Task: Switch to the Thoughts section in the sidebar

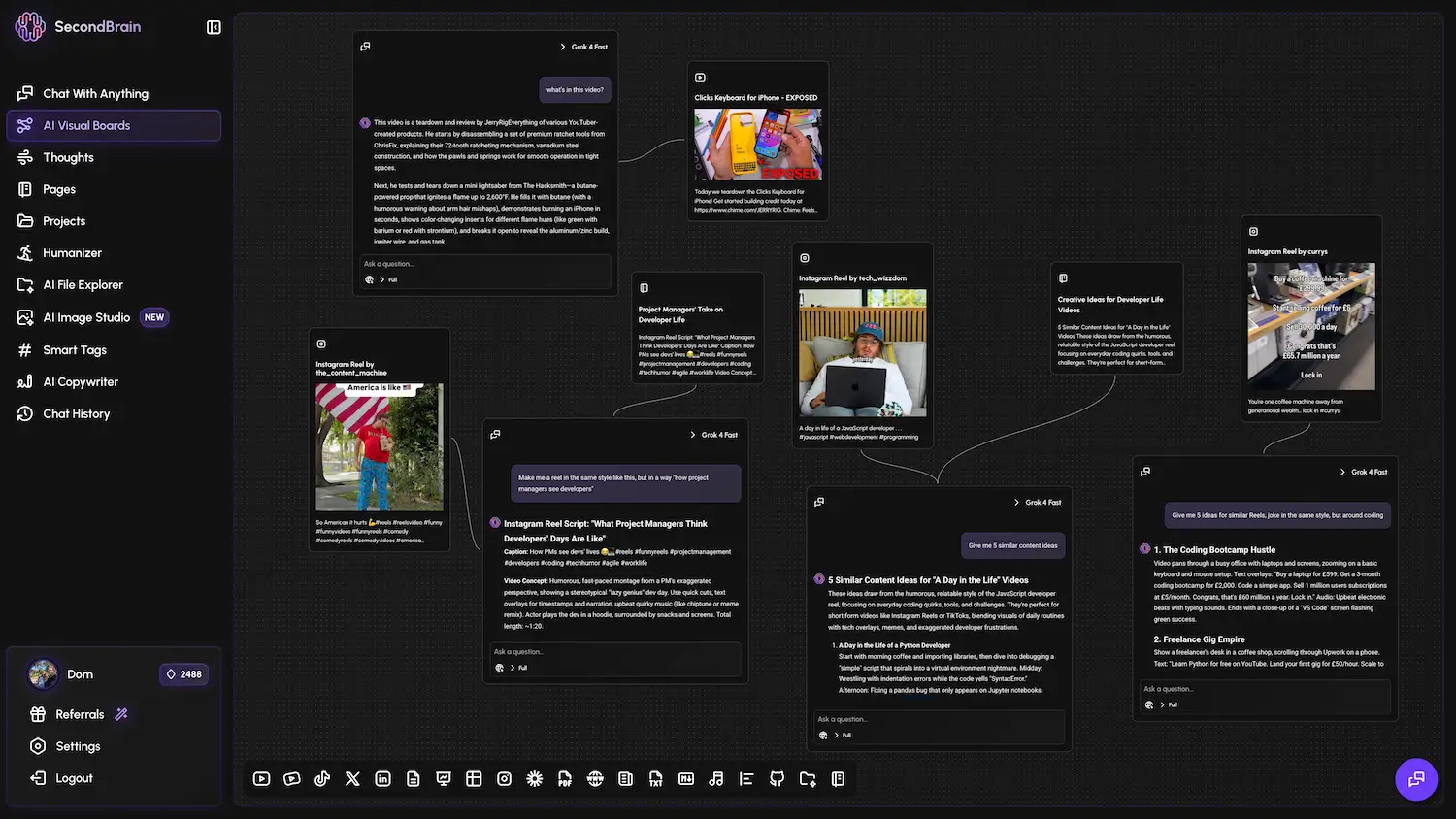Action: pos(68,157)
